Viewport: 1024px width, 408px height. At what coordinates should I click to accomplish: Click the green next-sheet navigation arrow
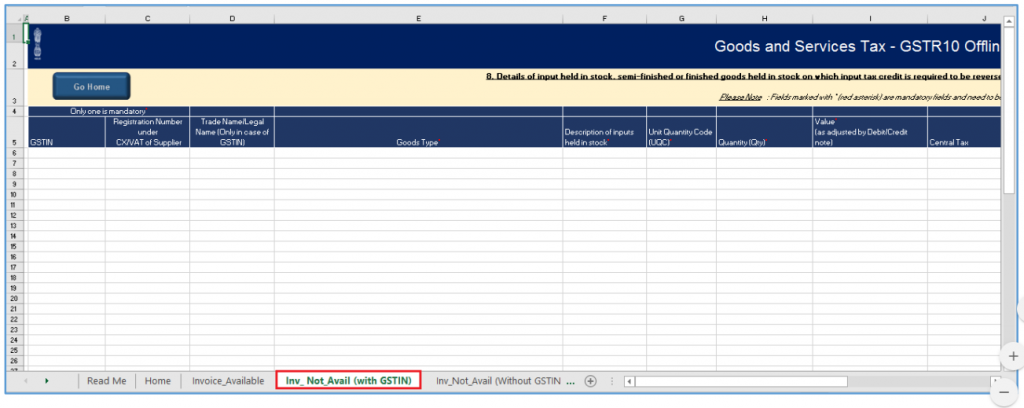47,381
